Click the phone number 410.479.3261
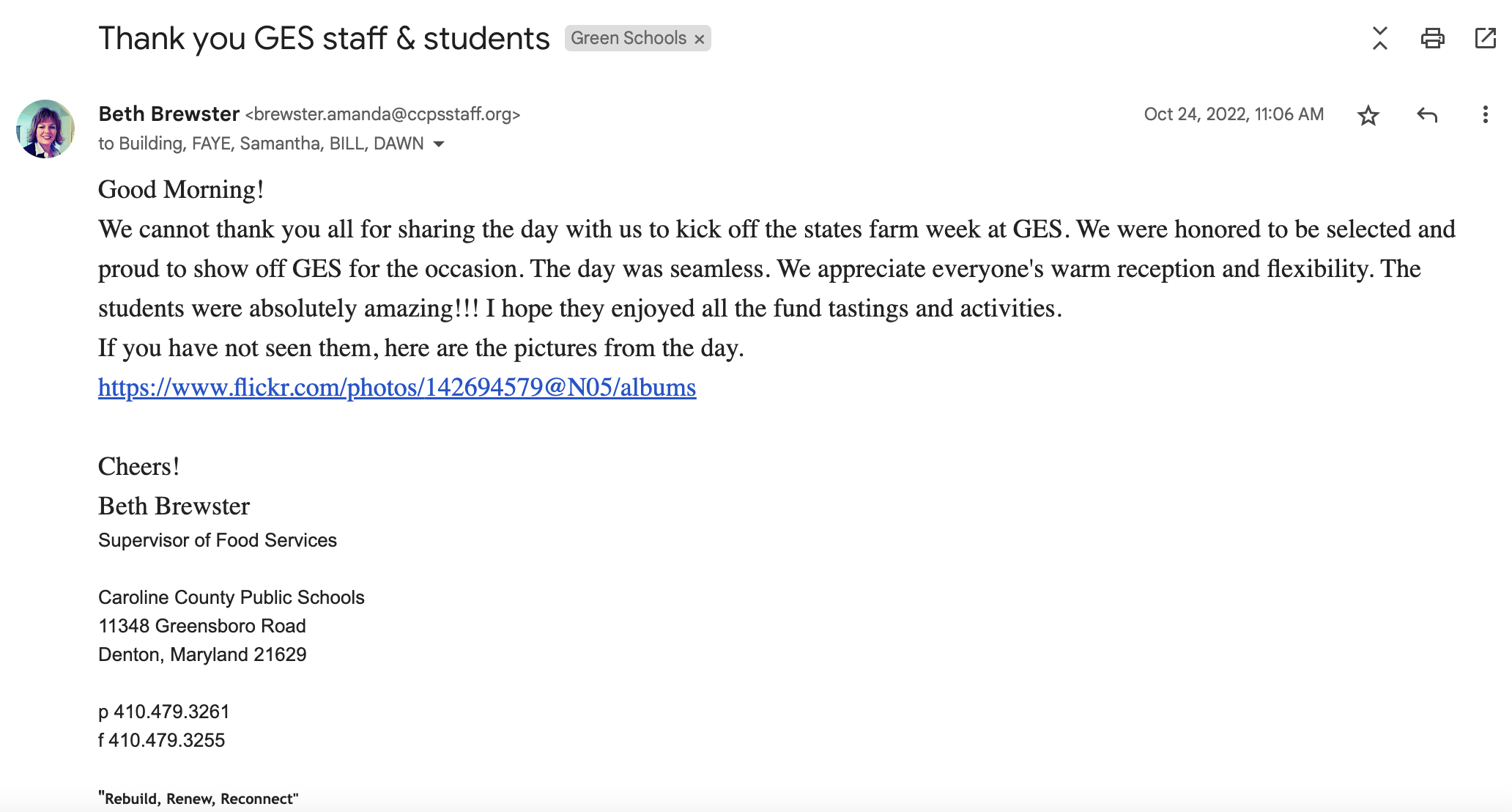Screen dimensions: 1512x812 (171, 712)
